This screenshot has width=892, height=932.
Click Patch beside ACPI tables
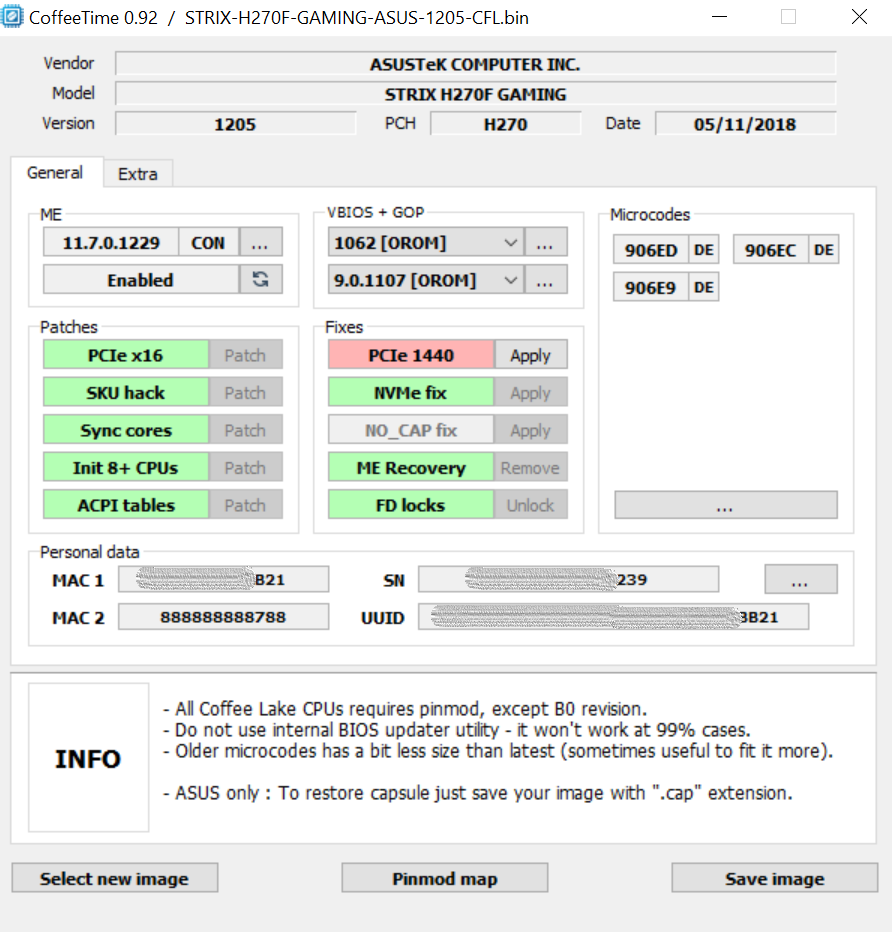245,505
